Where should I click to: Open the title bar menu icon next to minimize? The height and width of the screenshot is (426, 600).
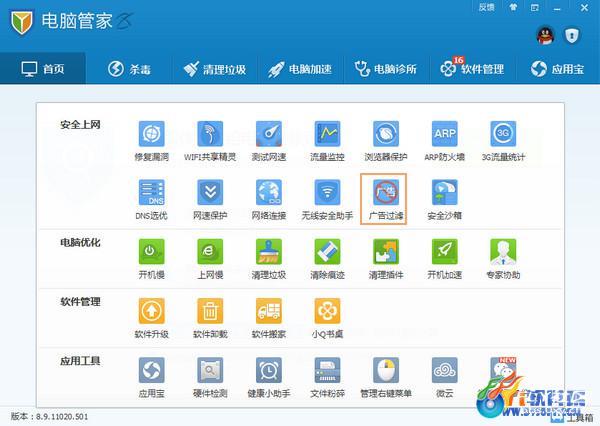pyautogui.click(x=535, y=7)
